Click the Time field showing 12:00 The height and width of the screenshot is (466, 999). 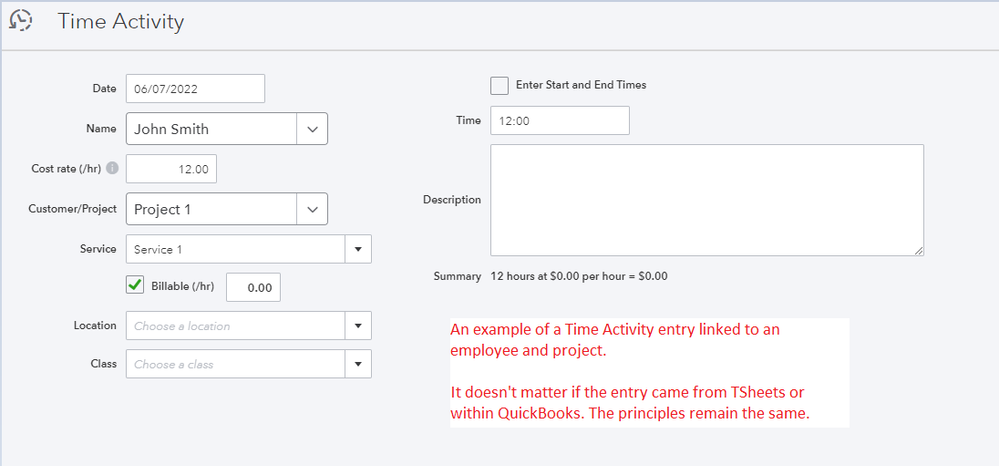(x=559, y=120)
